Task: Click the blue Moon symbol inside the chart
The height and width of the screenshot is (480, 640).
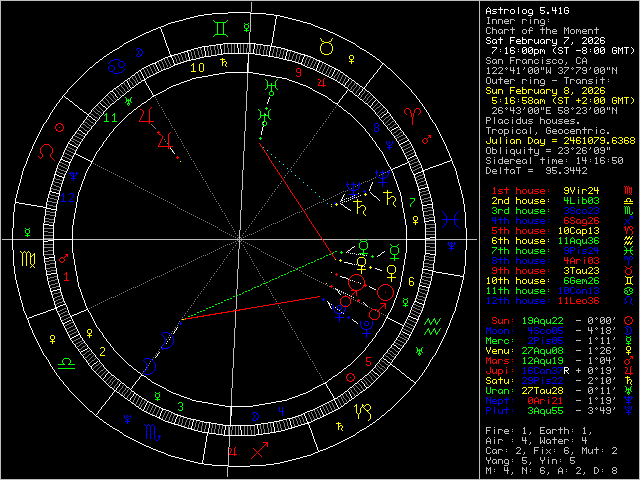Action: coord(169,338)
